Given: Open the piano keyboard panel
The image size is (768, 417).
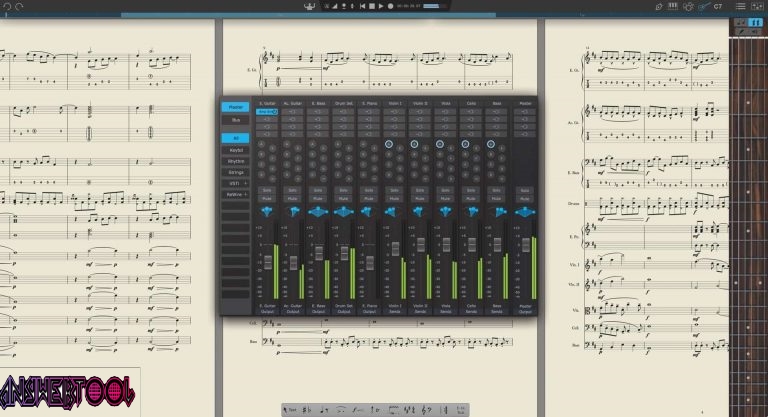Looking at the screenshot, I should pos(673,6).
